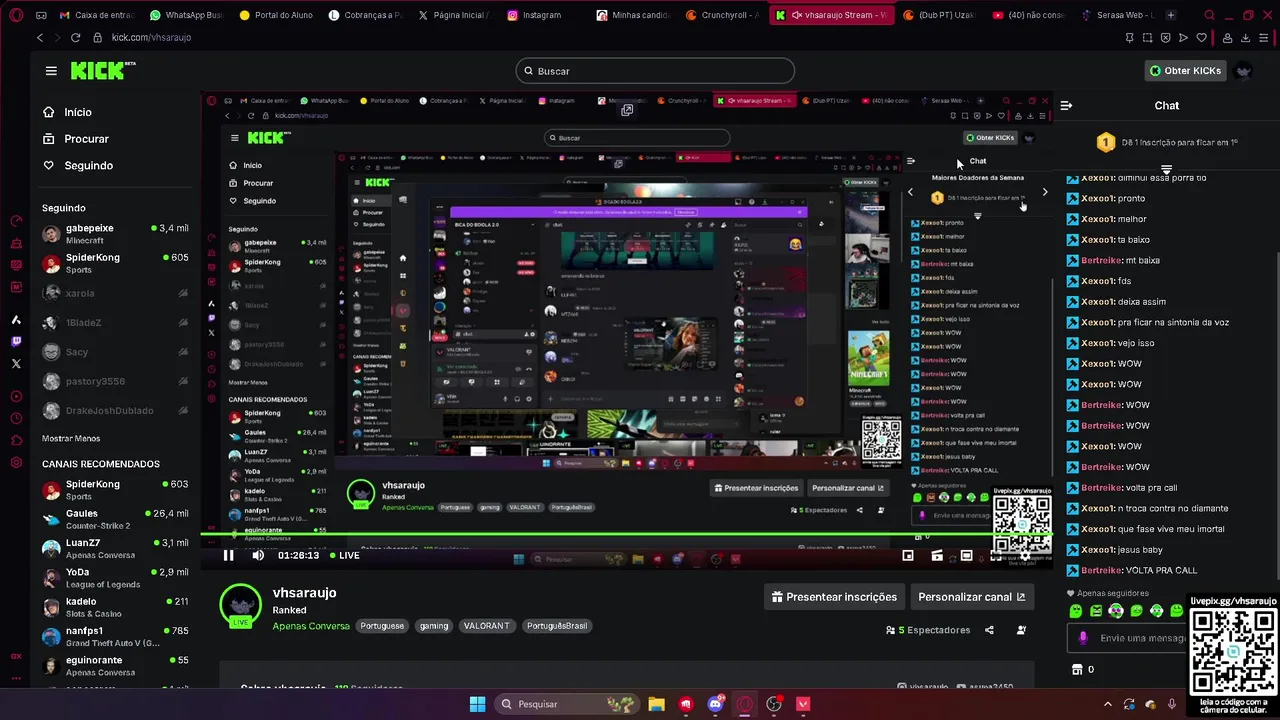This screenshot has height=720, width=1280.
Task: Collapse the chat panel
Action: 1066,105
